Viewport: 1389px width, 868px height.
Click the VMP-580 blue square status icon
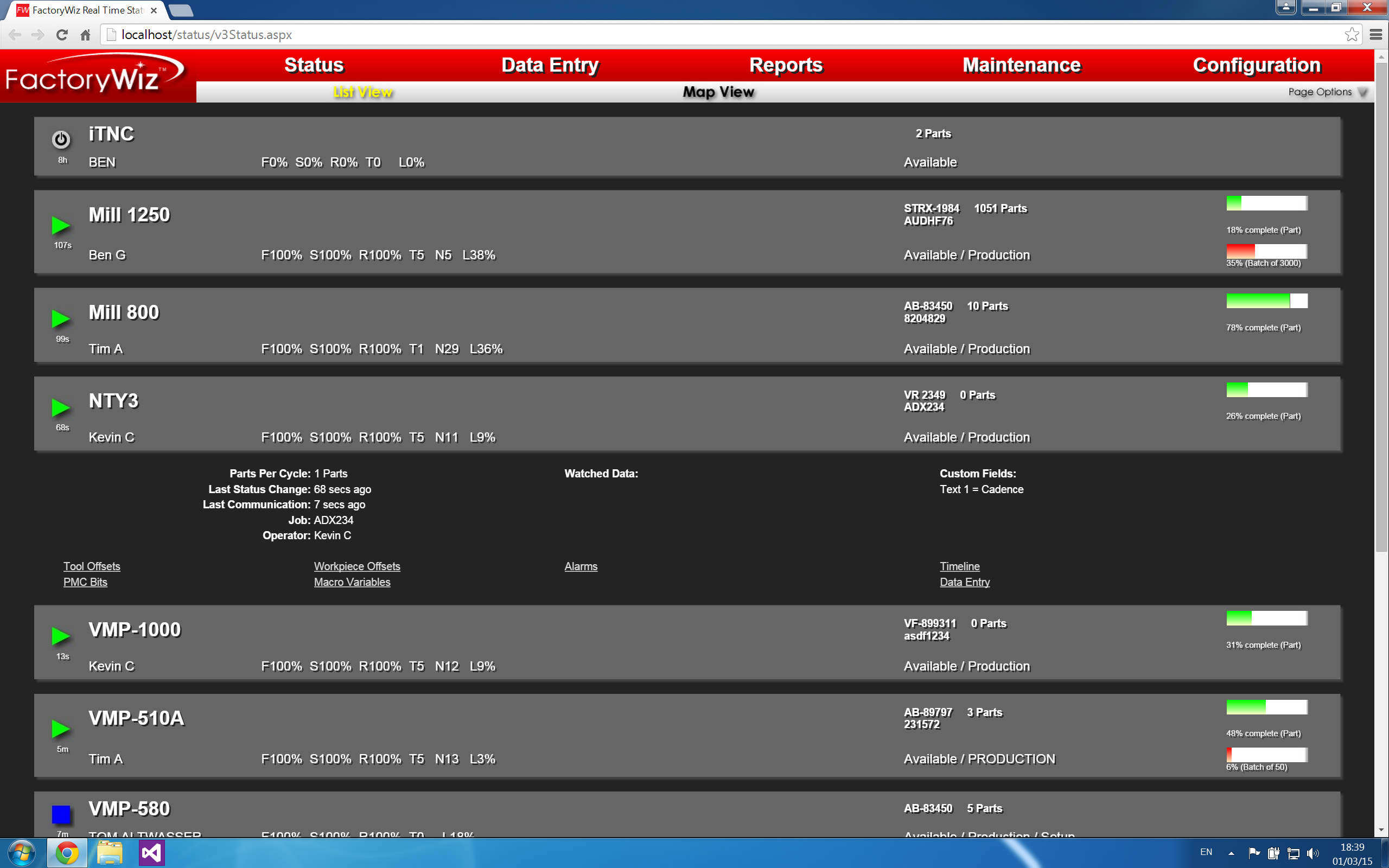click(x=61, y=814)
